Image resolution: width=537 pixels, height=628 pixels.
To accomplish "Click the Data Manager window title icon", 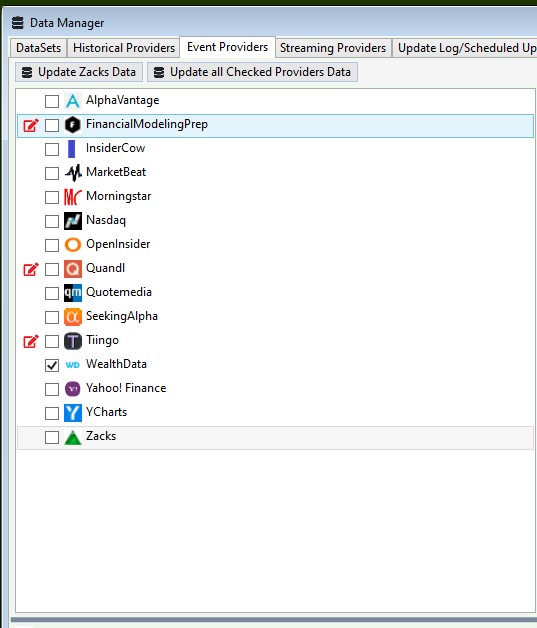I will [17, 23].
